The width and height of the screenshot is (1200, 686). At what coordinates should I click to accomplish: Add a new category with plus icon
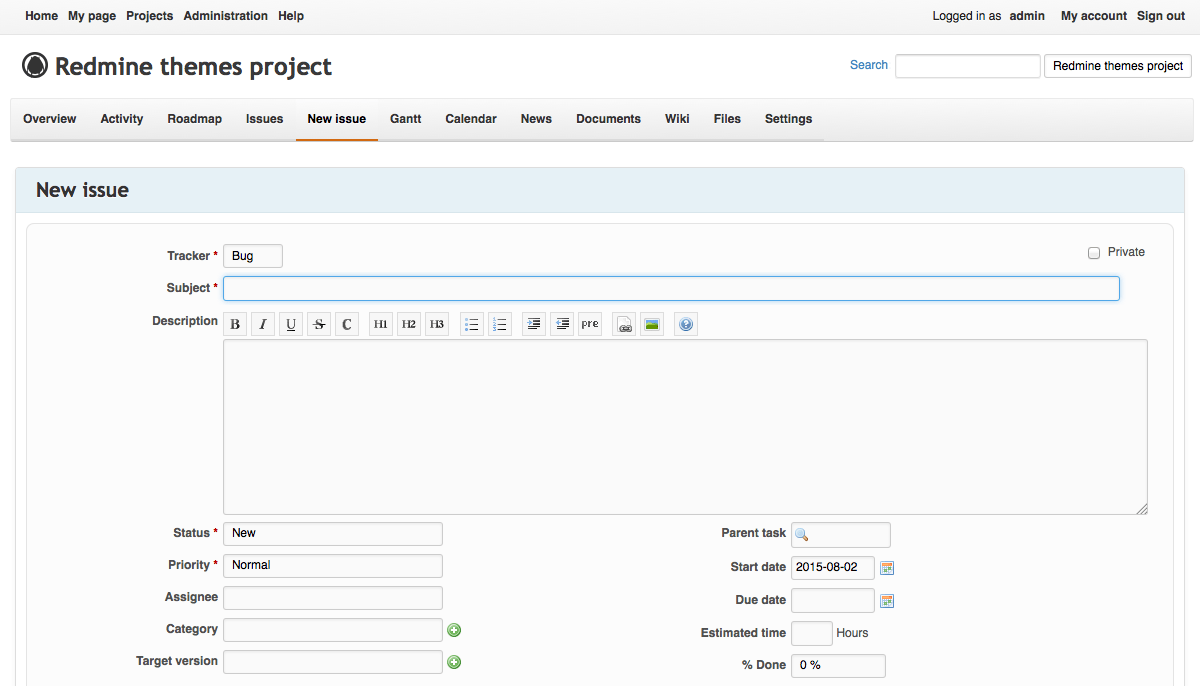click(454, 630)
